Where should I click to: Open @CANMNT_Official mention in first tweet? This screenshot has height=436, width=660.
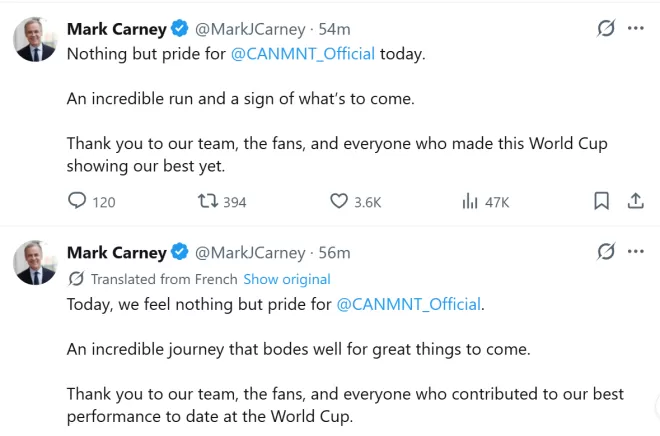[303, 54]
